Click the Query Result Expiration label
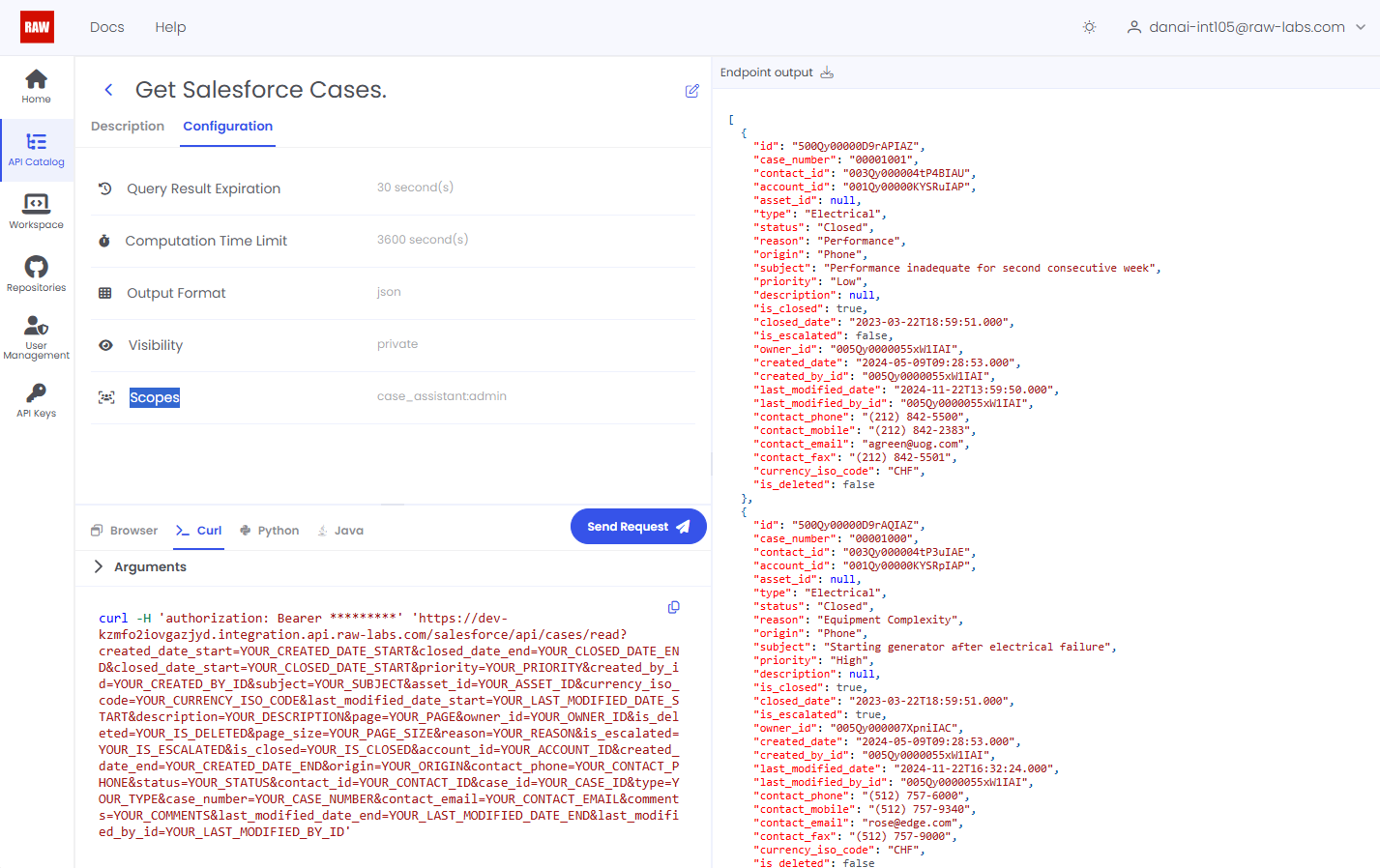1380x868 pixels. click(204, 188)
